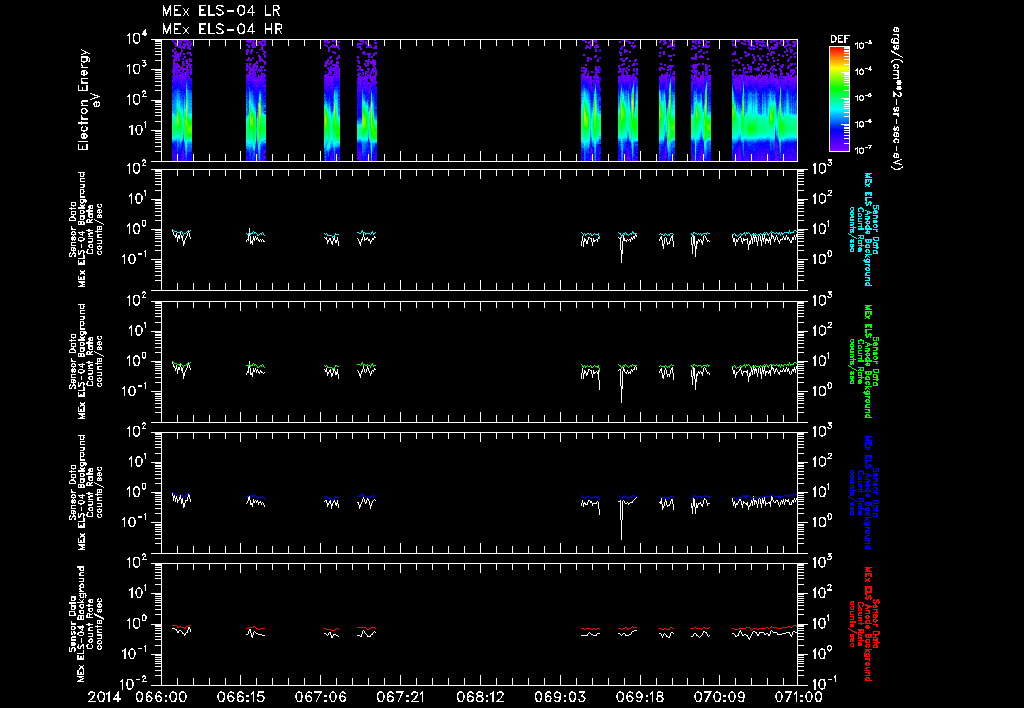
Task: Click the left 'ELS-04 Background Count Rate' label of the cyan panel
Action: coord(86,229)
